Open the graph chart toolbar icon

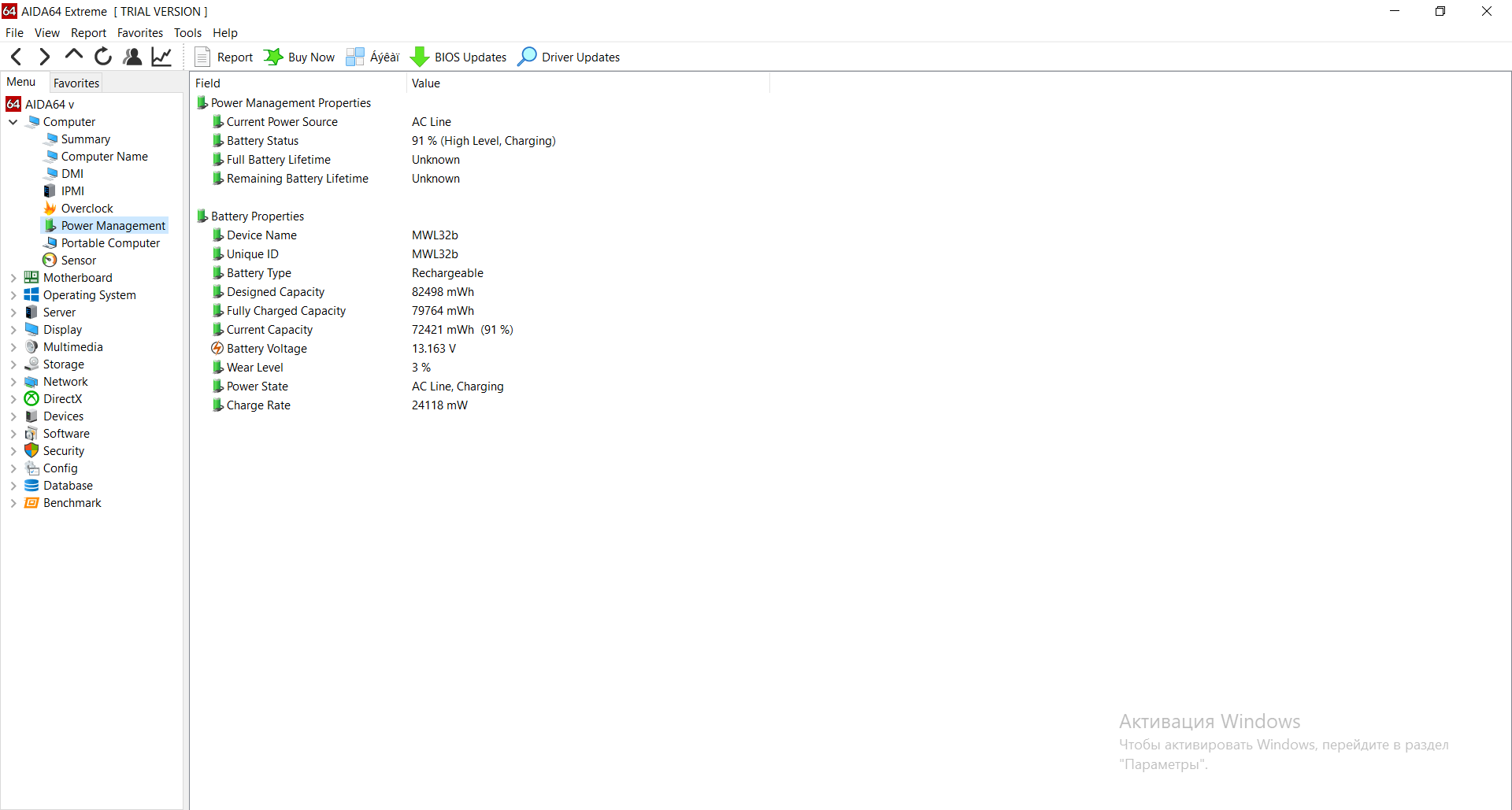(x=161, y=57)
